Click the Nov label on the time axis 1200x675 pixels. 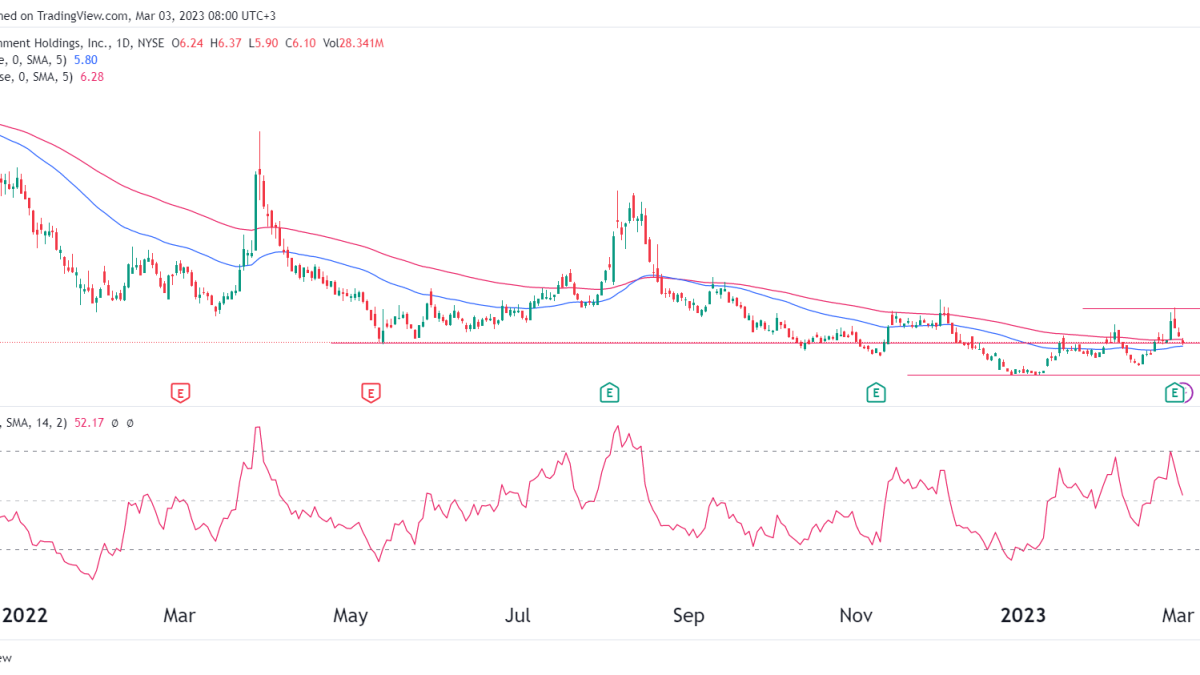(x=855, y=616)
